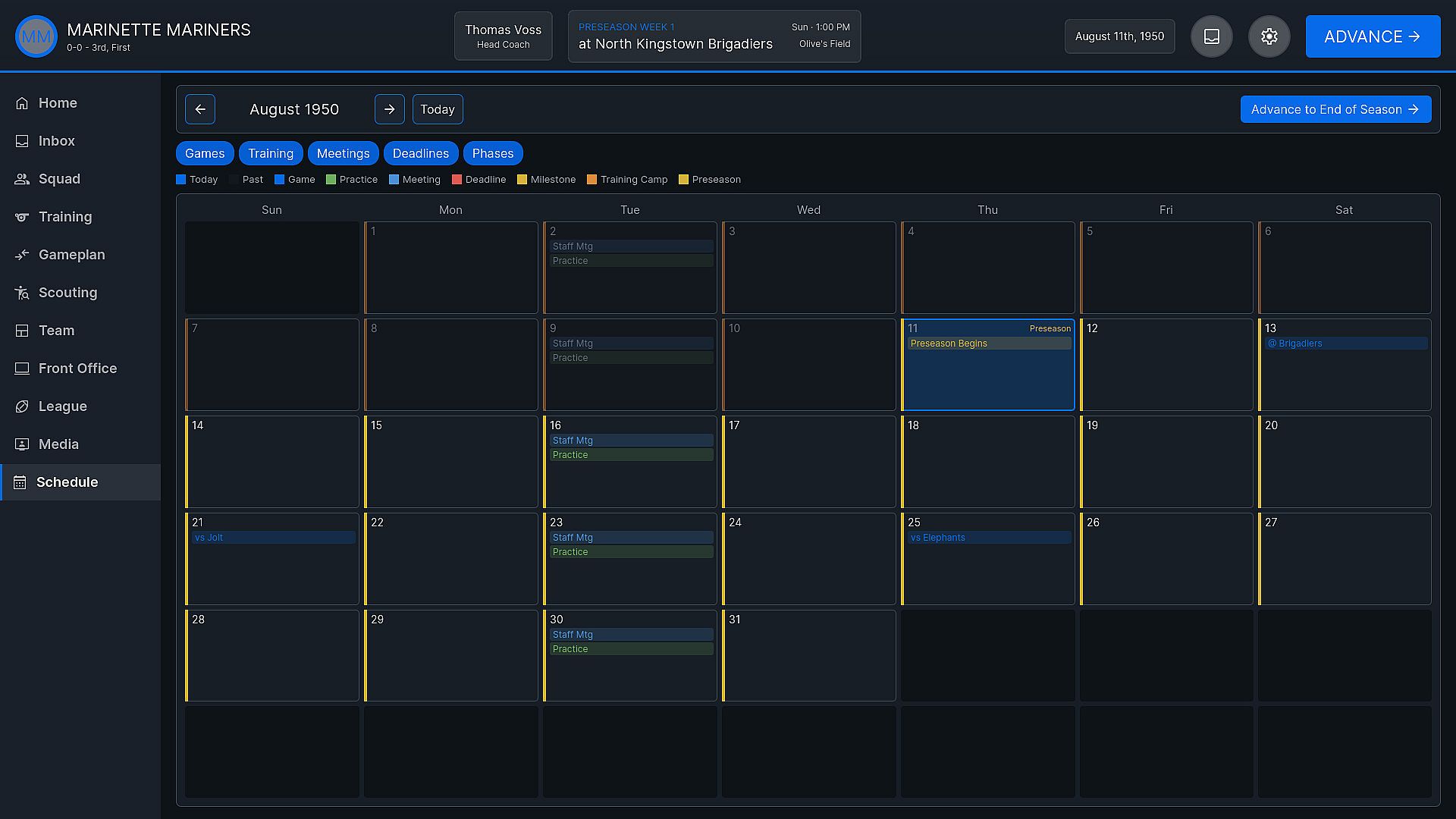Select Training whistle icon in sidebar

22,217
